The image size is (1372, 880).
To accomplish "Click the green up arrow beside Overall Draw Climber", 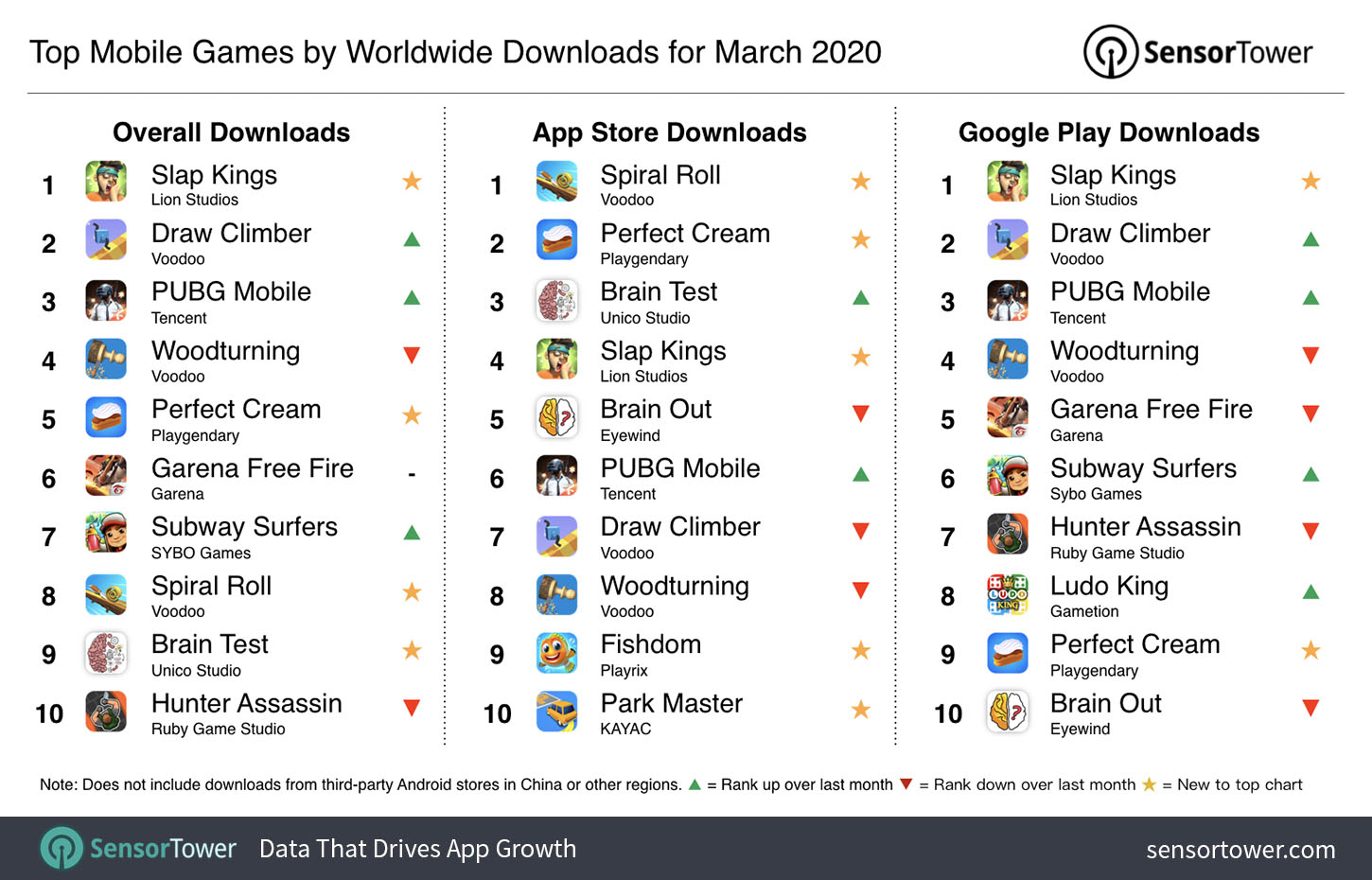I will pyautogui.click(x=412, y=239).
